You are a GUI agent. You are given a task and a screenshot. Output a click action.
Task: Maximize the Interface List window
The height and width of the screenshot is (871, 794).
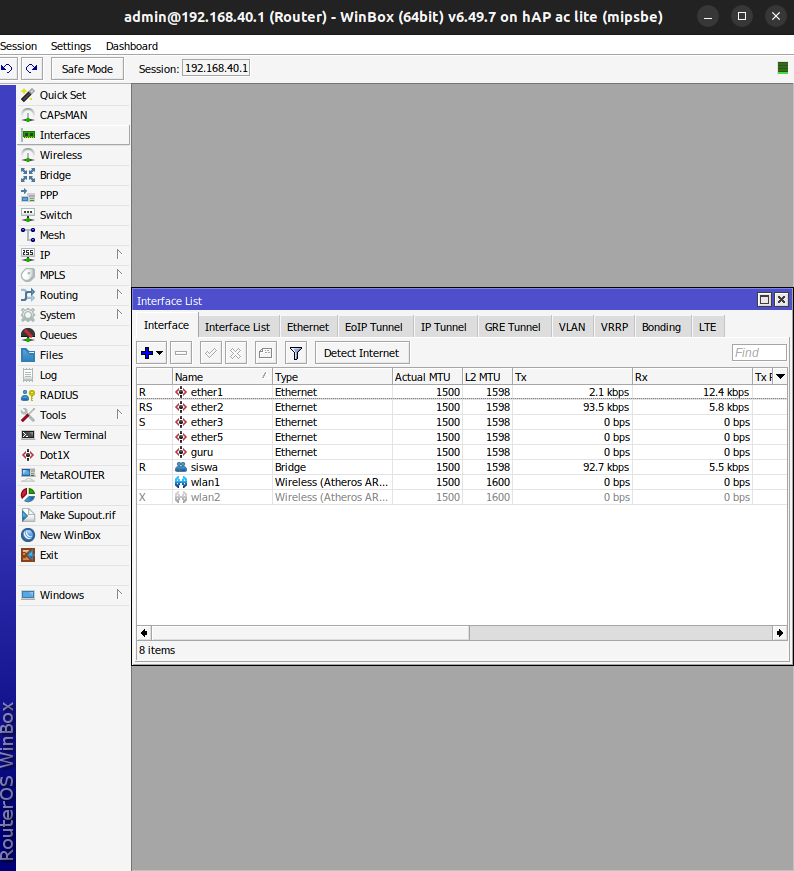pos(765,300)
